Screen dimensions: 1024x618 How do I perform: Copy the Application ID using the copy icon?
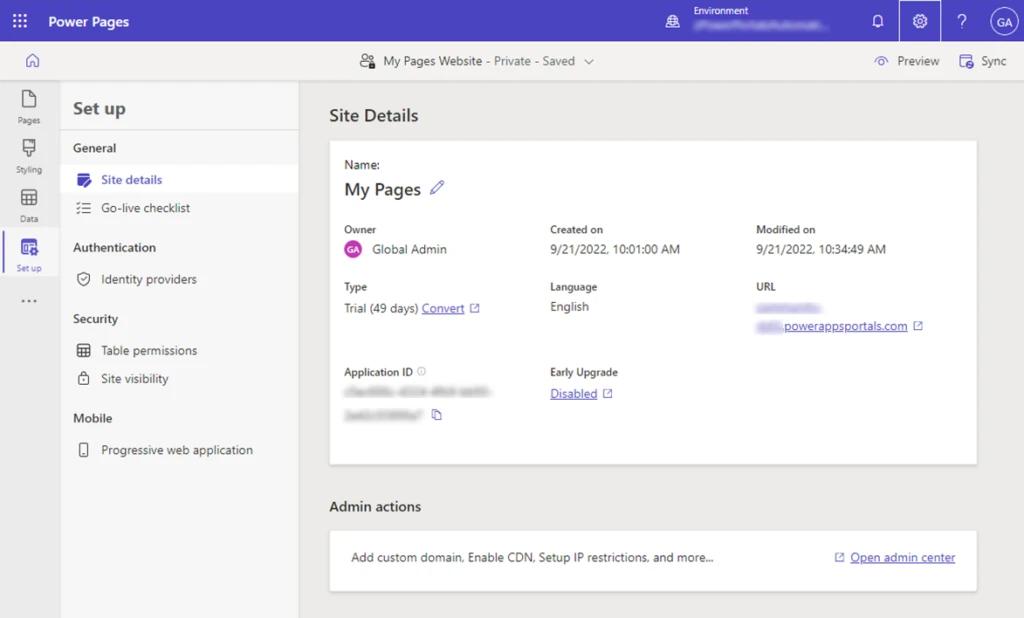pyautogui.click(x=436, y=413)
